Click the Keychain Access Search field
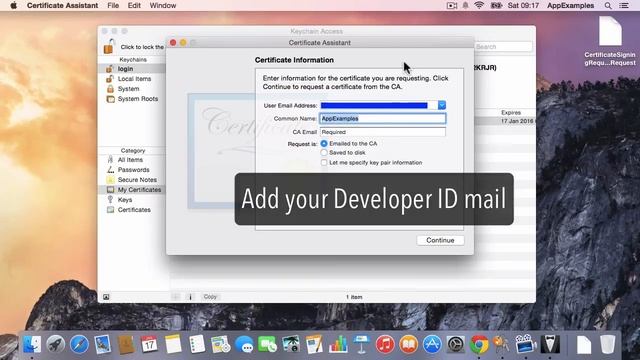640x360 pixels. pyautogui.click(x=503, y=47)
